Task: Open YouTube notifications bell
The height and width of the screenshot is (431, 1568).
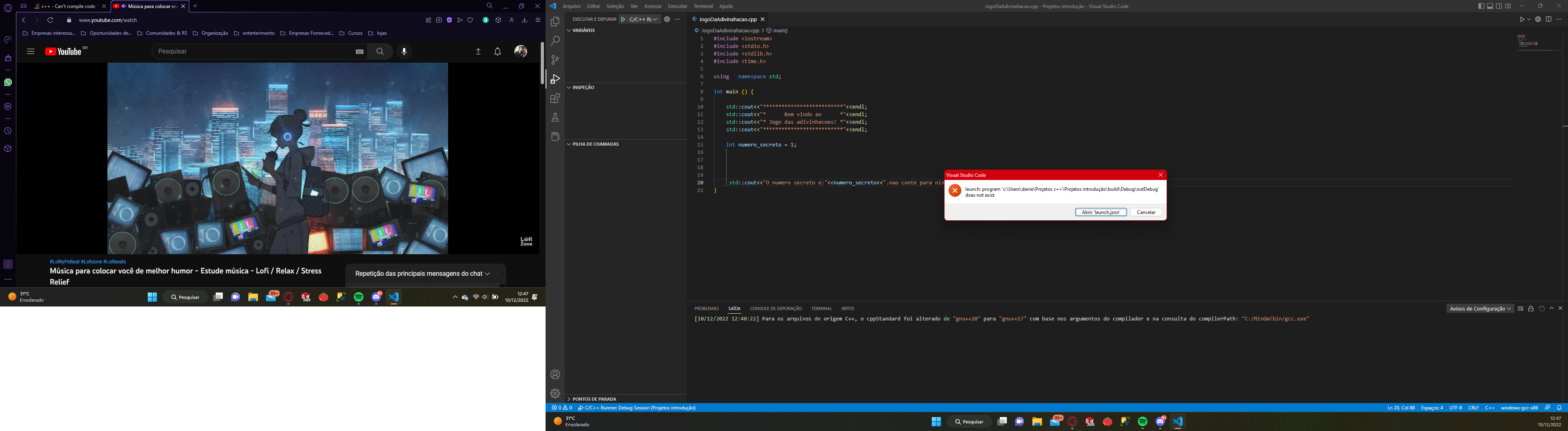Action: coord(498,51)
